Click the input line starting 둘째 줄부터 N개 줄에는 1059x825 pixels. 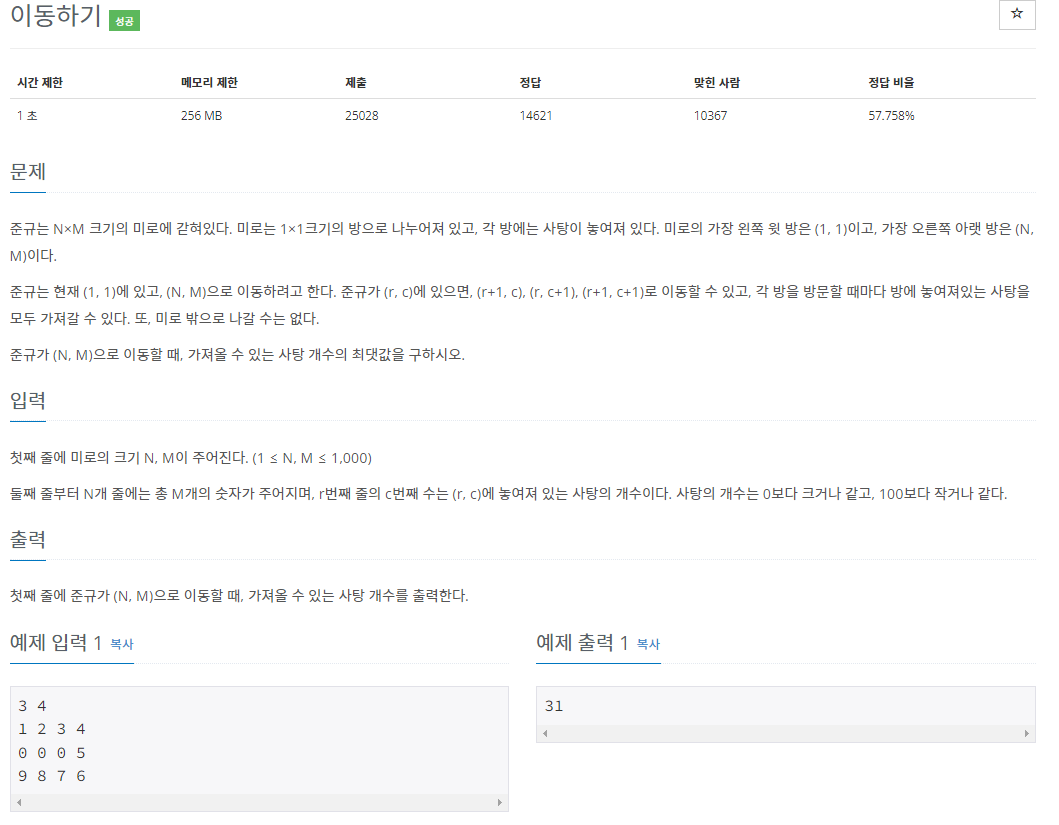pyautogui.click(x=509, y=494)
